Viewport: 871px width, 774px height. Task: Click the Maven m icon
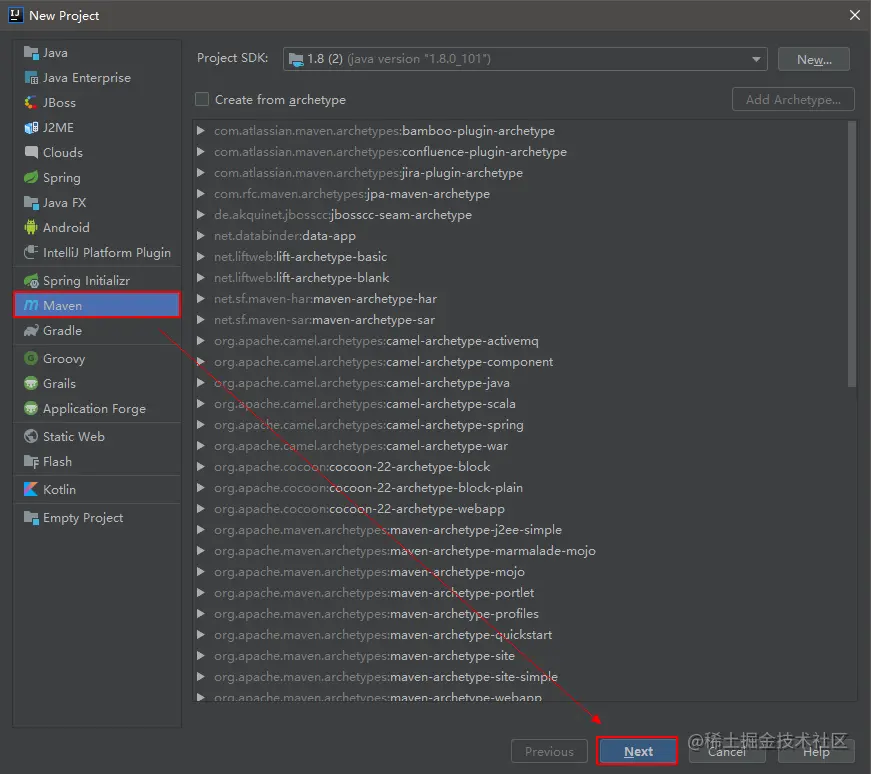pos(31,306)
